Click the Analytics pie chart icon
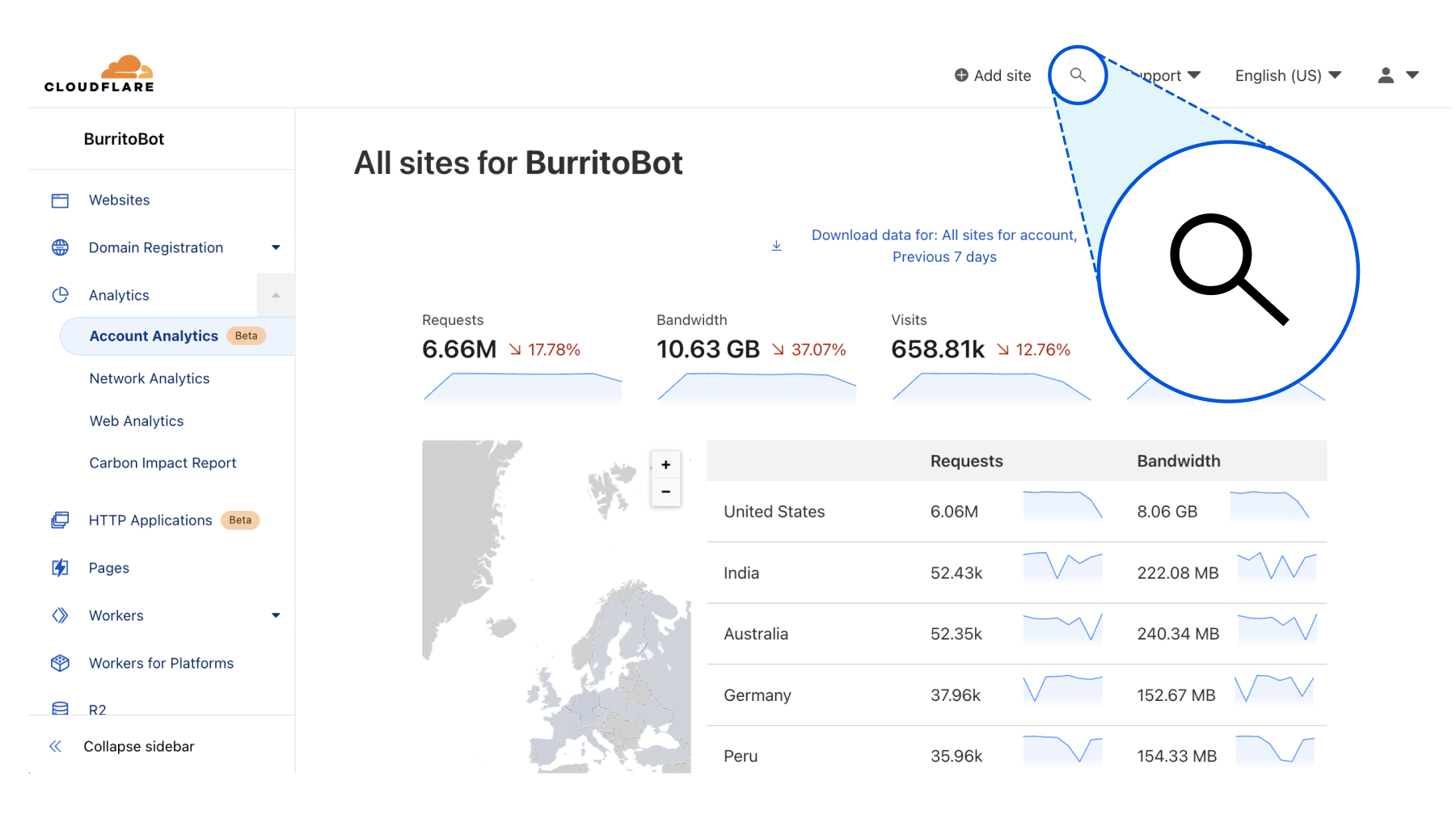1456x819 pixels. click(60, 295)
